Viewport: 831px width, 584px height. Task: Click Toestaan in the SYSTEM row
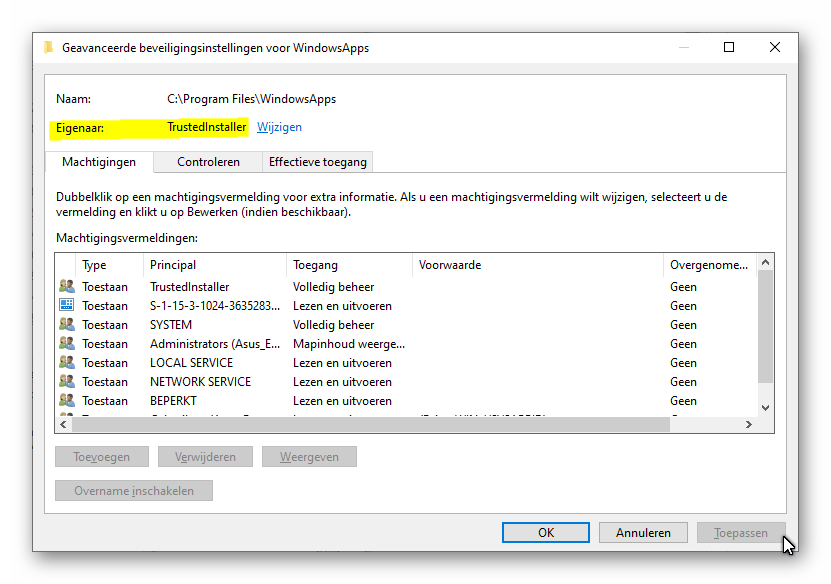coord(105,325)
